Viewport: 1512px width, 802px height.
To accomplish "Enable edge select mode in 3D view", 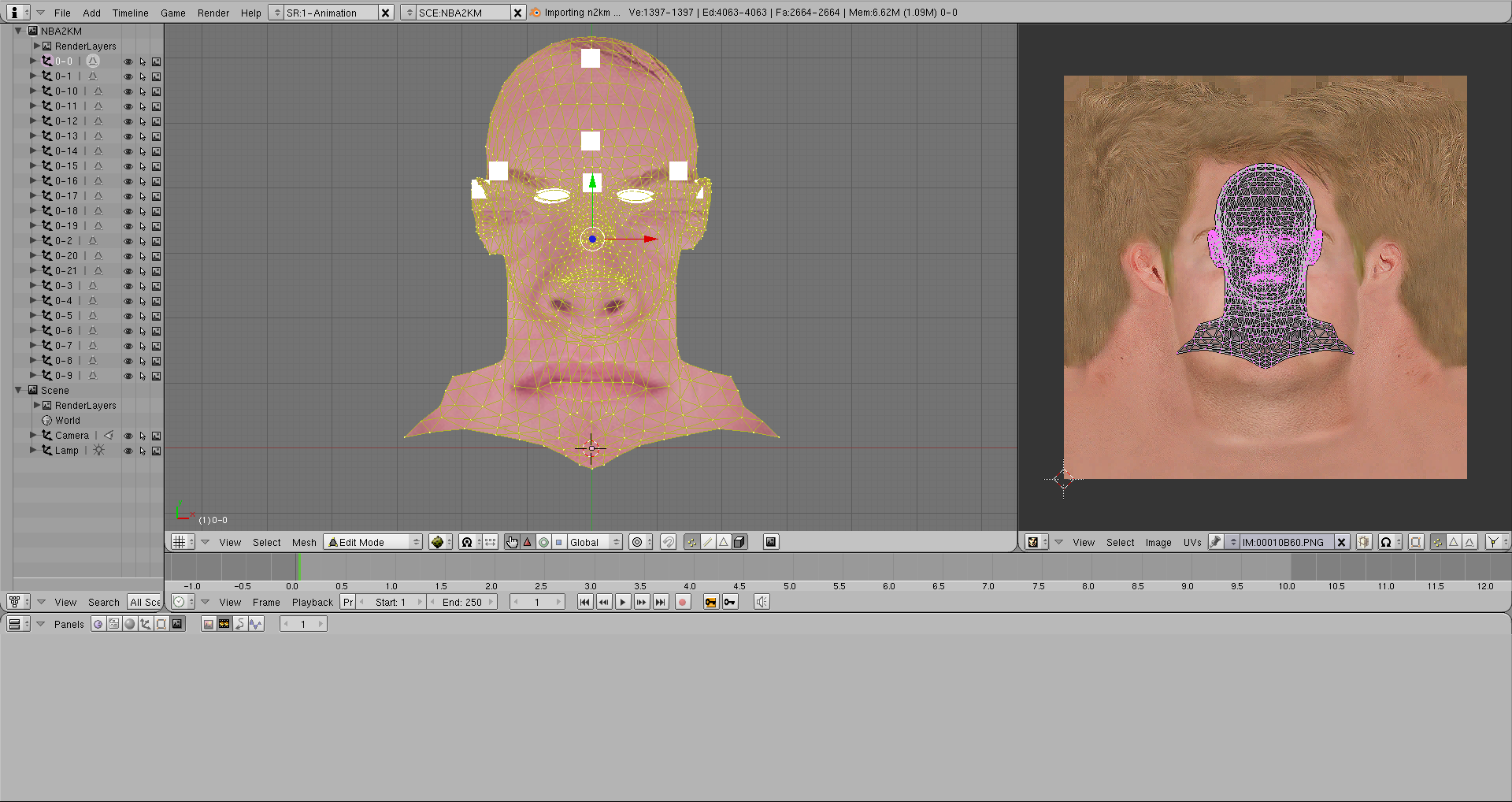I will click(708, 542).
